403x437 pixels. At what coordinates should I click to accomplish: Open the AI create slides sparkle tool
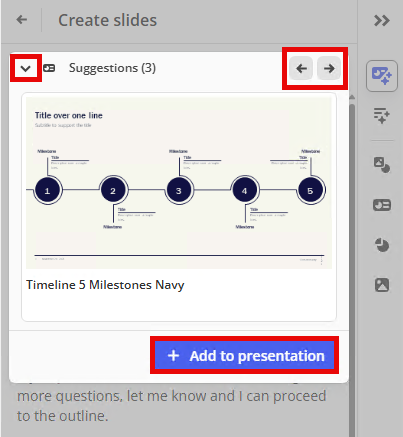point(382,76)
